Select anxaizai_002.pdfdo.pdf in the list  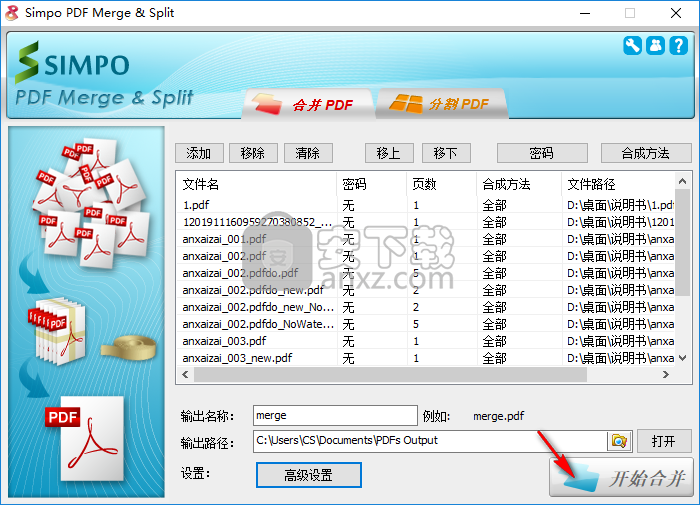point(426,273)
